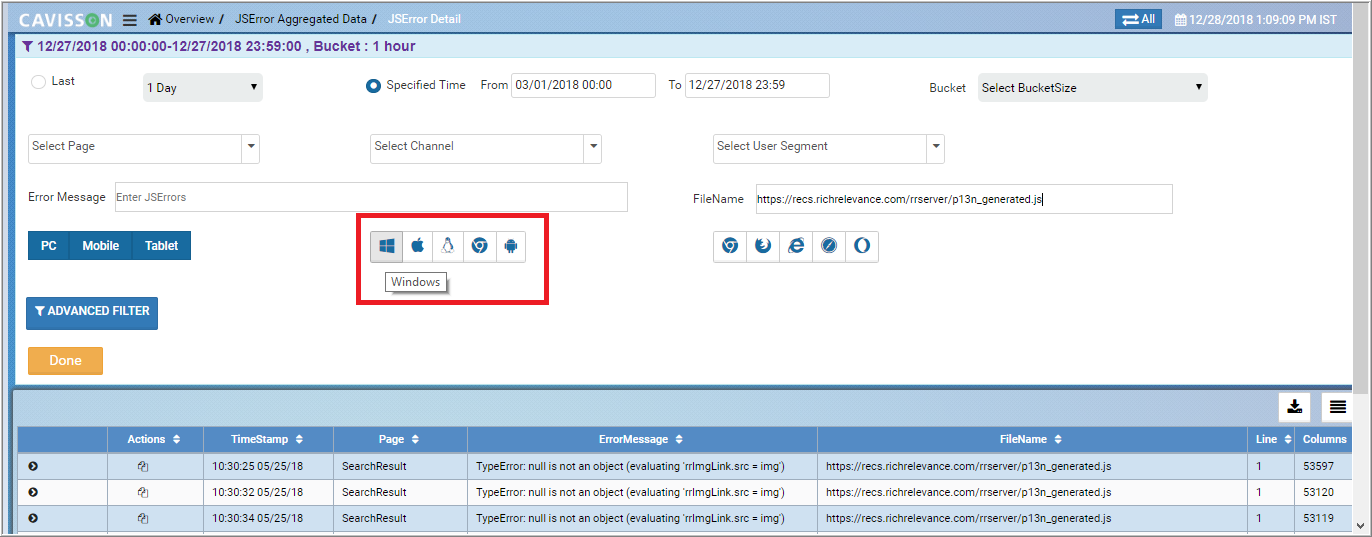The image size is (1372, 537).
Task: Click column value 53119
Action: coord(1320,518)
